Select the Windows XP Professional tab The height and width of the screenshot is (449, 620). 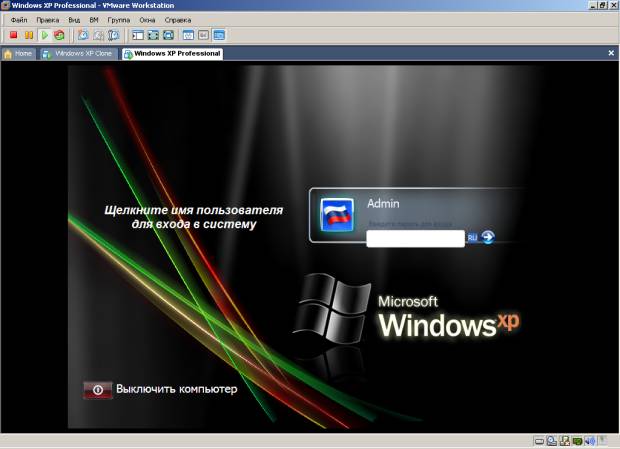pyautogui.click(x=172, y=54)
